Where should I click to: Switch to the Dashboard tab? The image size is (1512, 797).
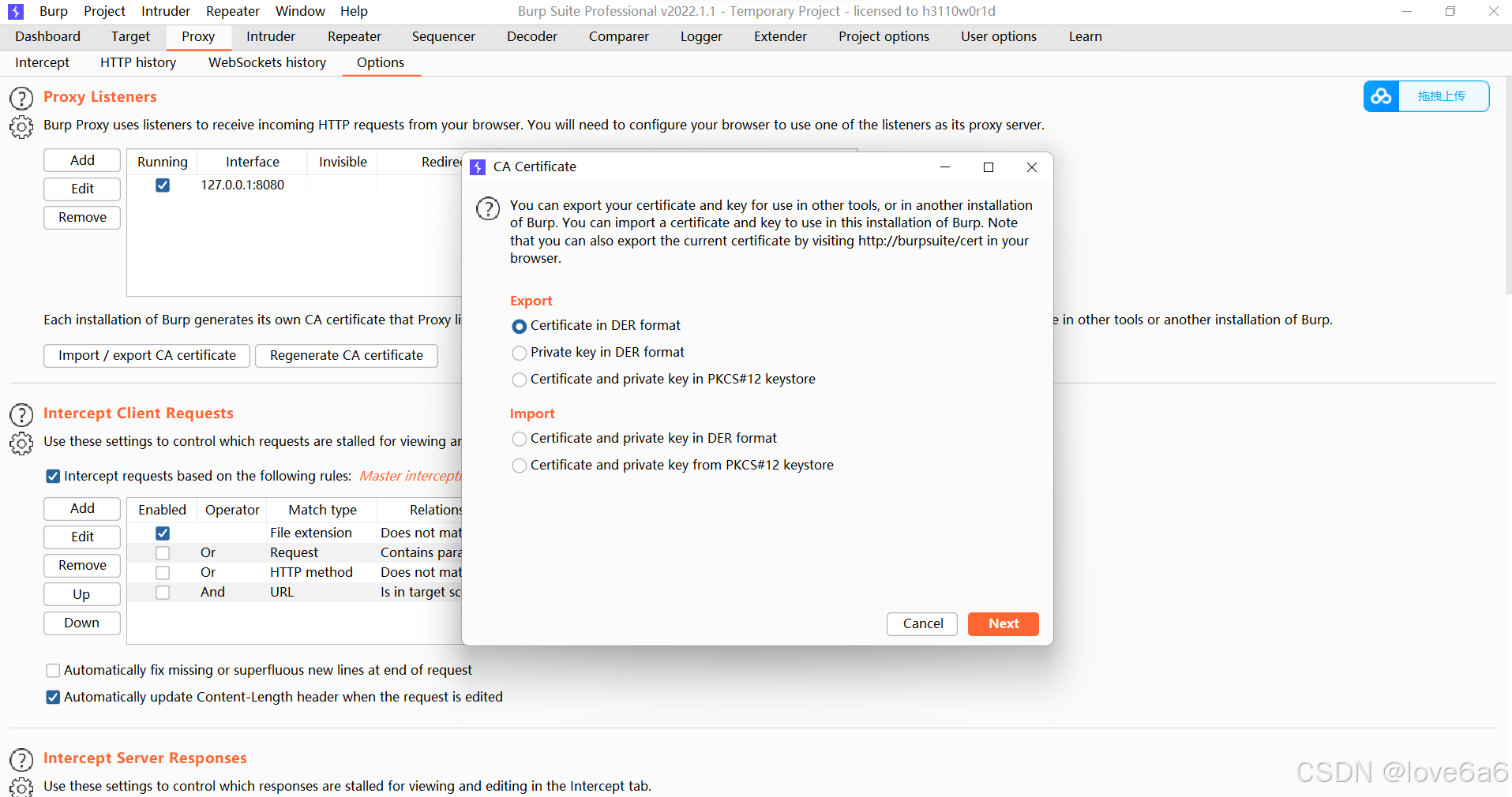47,36
